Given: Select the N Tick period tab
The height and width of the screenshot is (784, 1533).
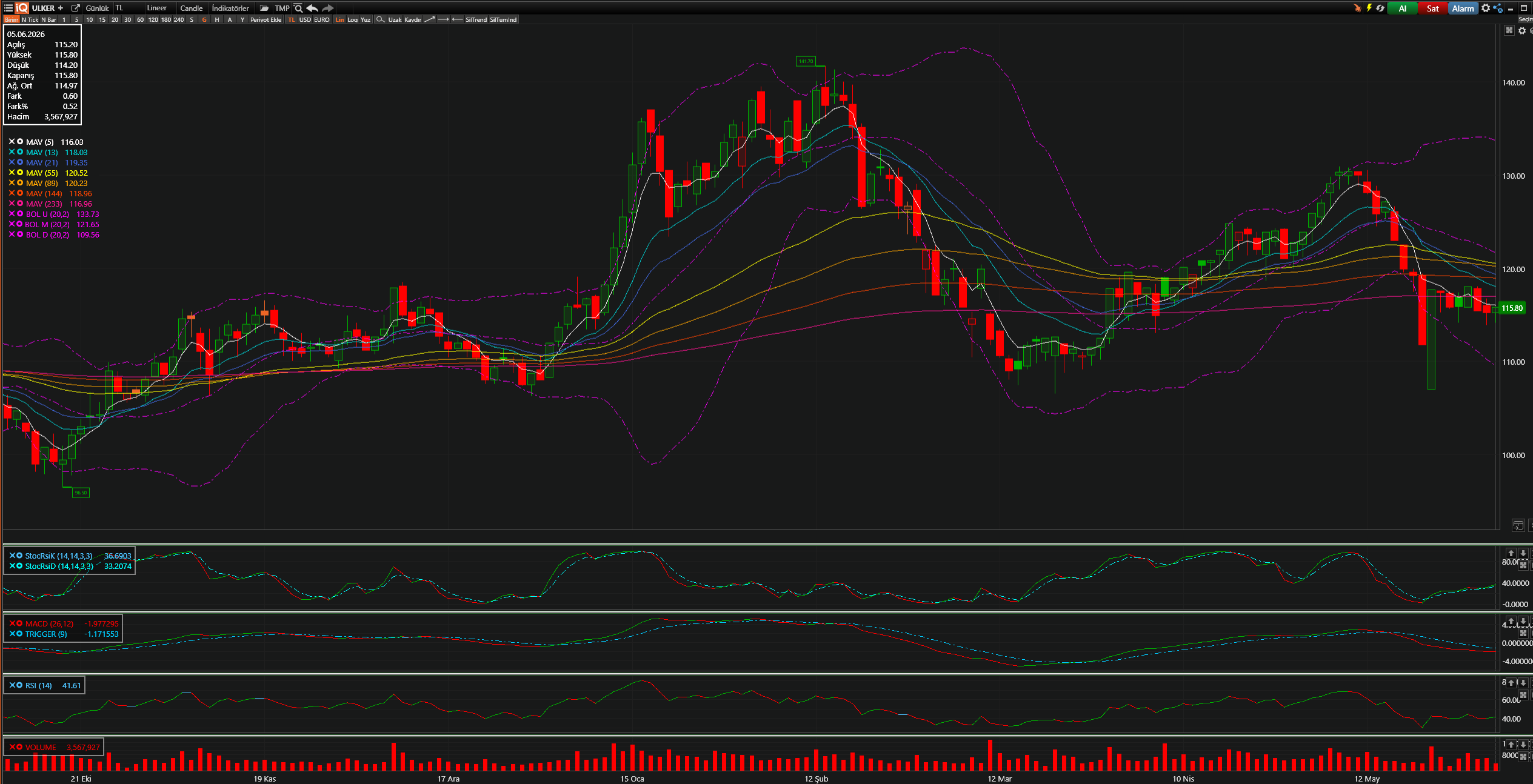Looking at the screenshot, I should (x=30, y=19).
